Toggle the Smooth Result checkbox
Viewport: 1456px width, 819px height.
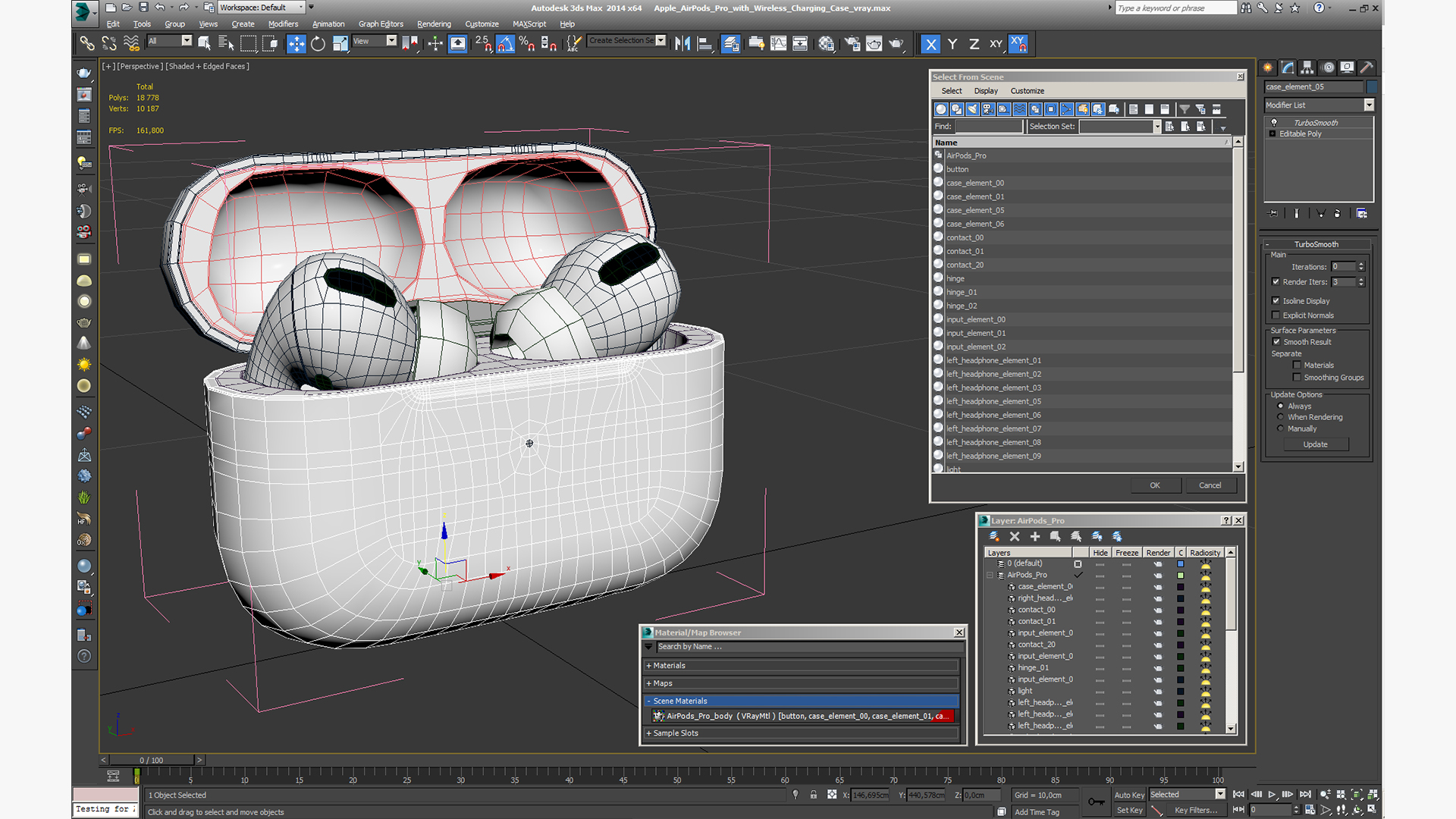tap(1276, 342)
